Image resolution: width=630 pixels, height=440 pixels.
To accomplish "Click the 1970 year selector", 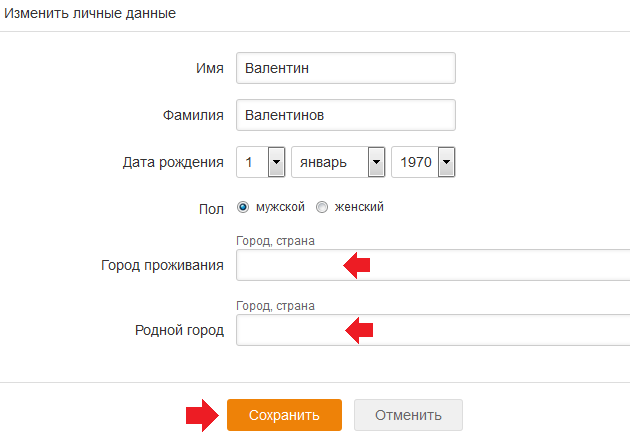I will point(423,162).
